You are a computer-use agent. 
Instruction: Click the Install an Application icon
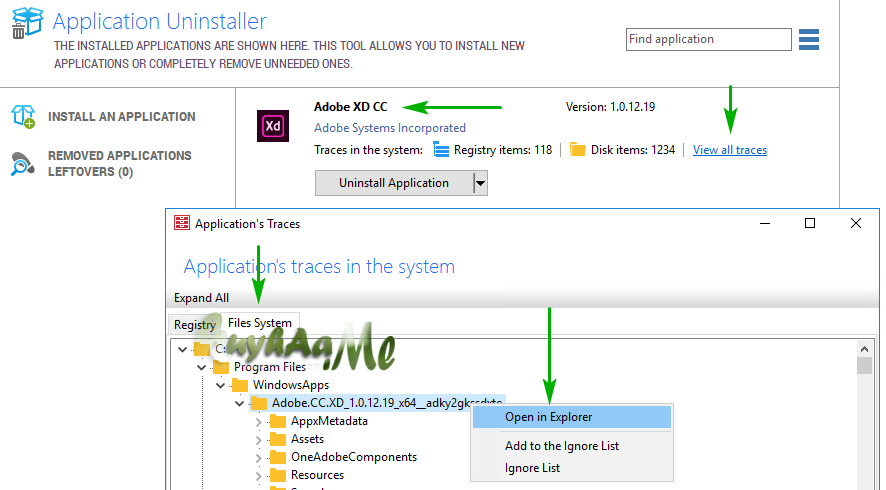pos(23,116)
